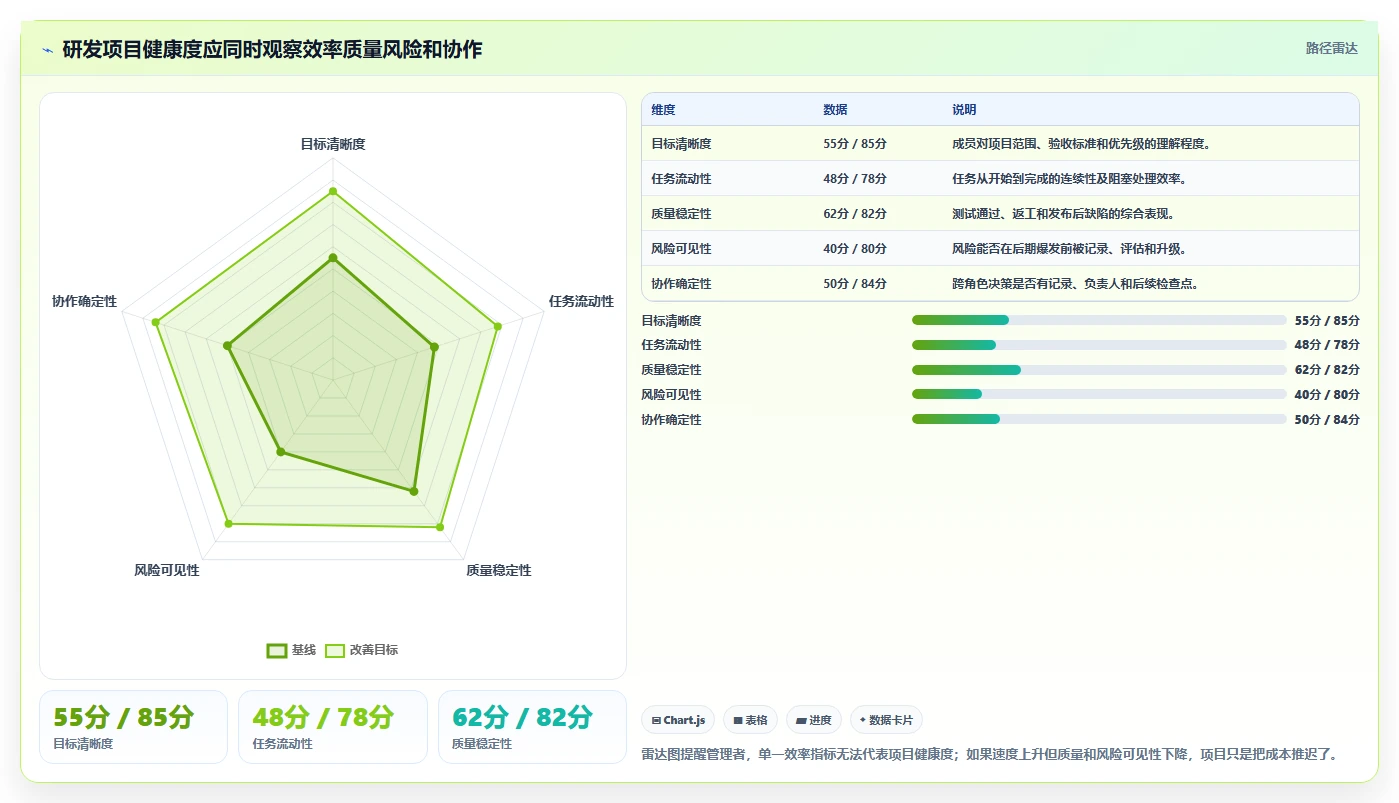Click the target point on 风险可见性 axis
Viewport: 1399px width, 803px height.
(229, 523)
